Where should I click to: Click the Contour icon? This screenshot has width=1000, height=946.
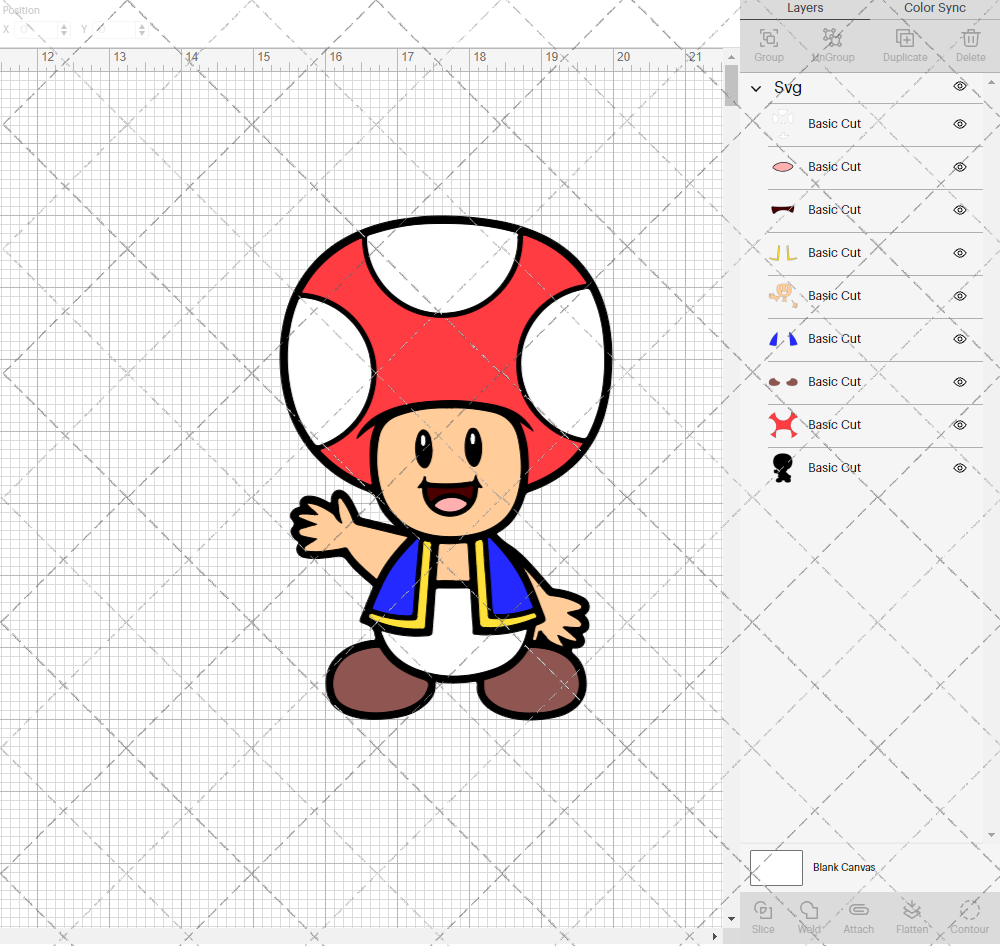point(969,910)
